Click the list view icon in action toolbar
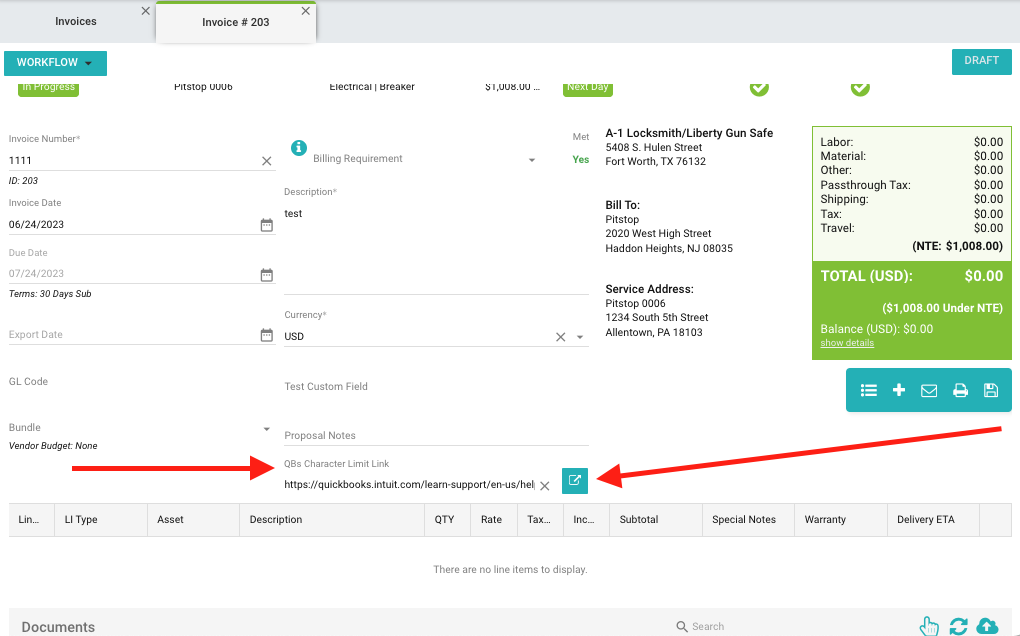The height and width of the screenshot is (636, 1020). 869,390
